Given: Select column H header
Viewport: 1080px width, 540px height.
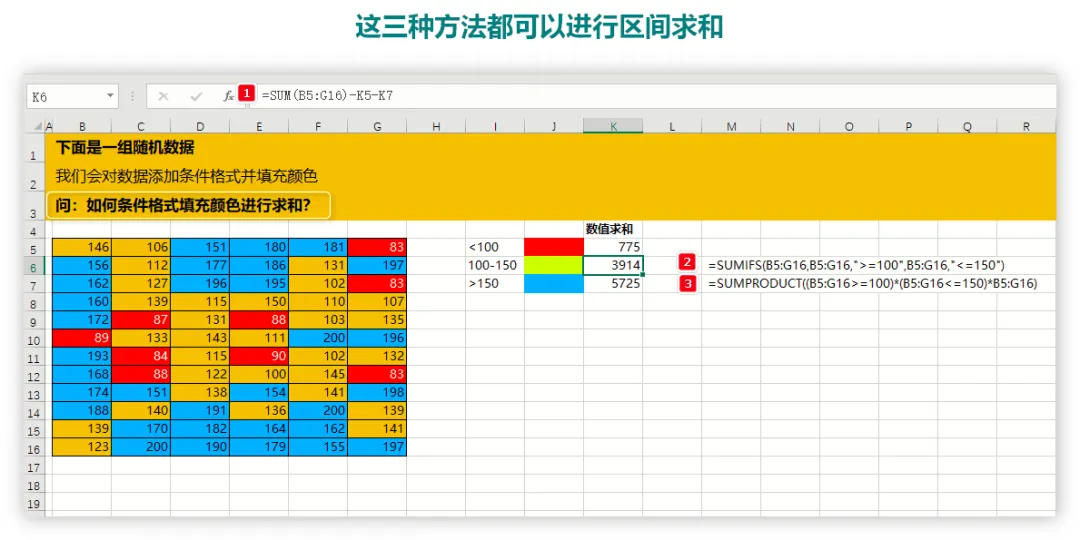Looking at the screenshot, I should coord(436,126).
